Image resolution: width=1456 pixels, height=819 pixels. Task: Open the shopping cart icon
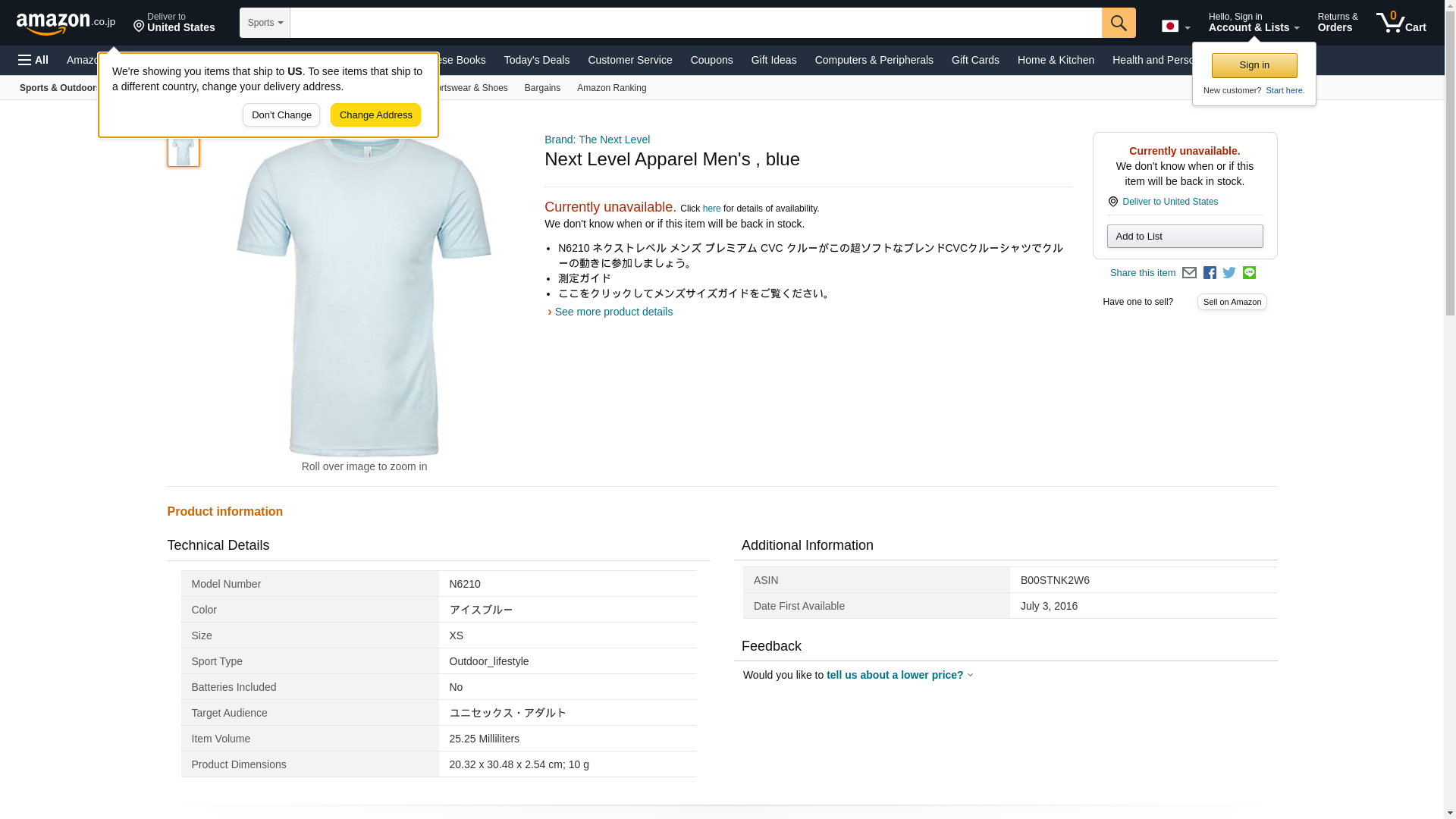click(1401, 23)
